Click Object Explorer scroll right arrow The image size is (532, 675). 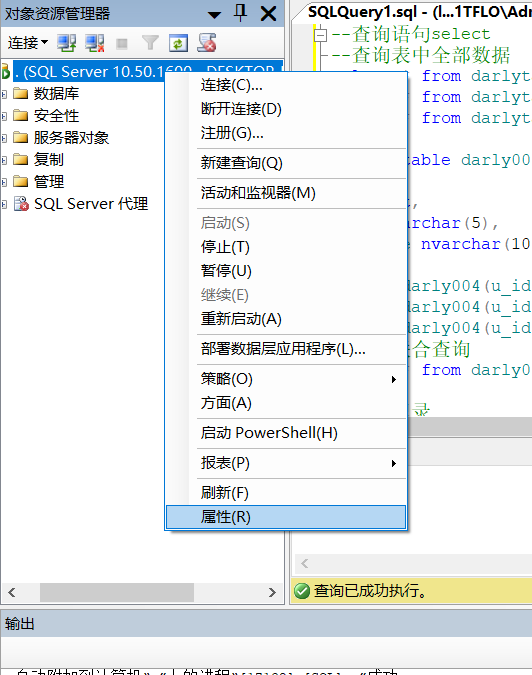(272, 592)
